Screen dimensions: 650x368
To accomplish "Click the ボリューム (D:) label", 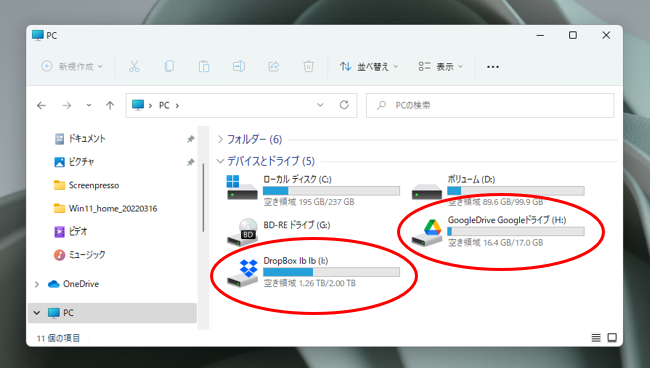I will point(471,179).
